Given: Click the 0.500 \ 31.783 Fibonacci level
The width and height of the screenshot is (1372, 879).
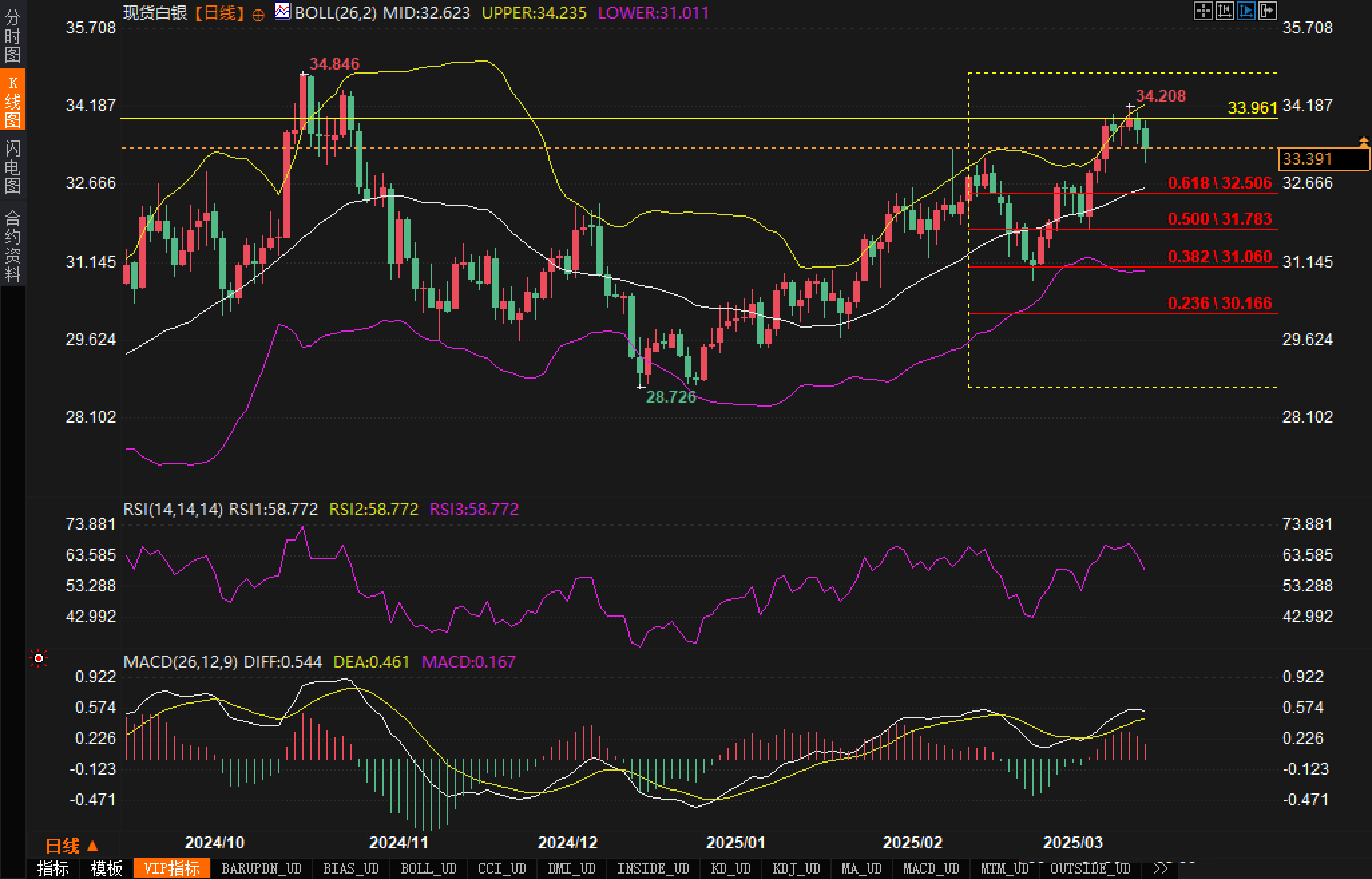Looking at the screenshot, I should (x=1220, y=219).
